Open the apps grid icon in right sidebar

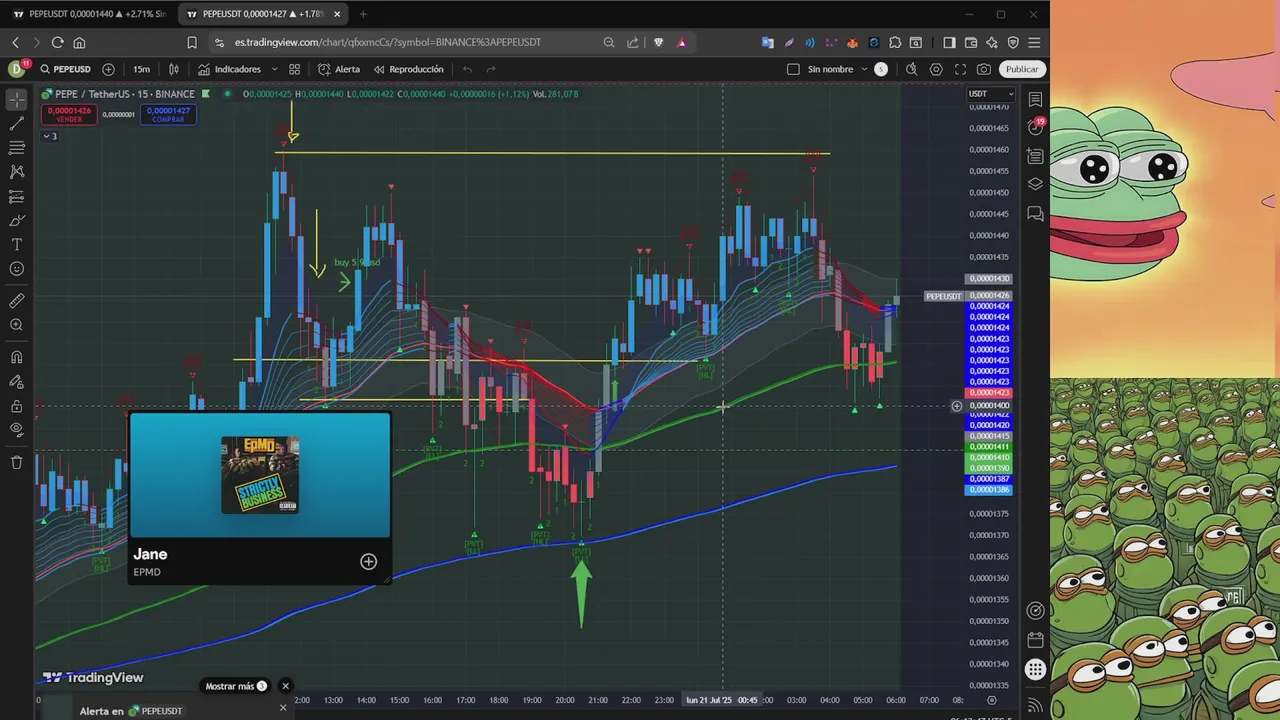1035,670
